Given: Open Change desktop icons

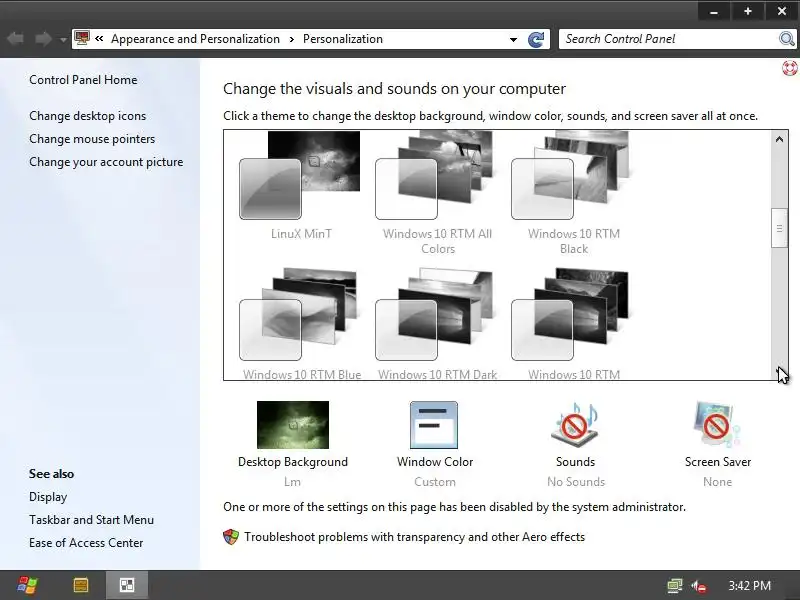Looking at the screenshot, I should coord(87,116).
